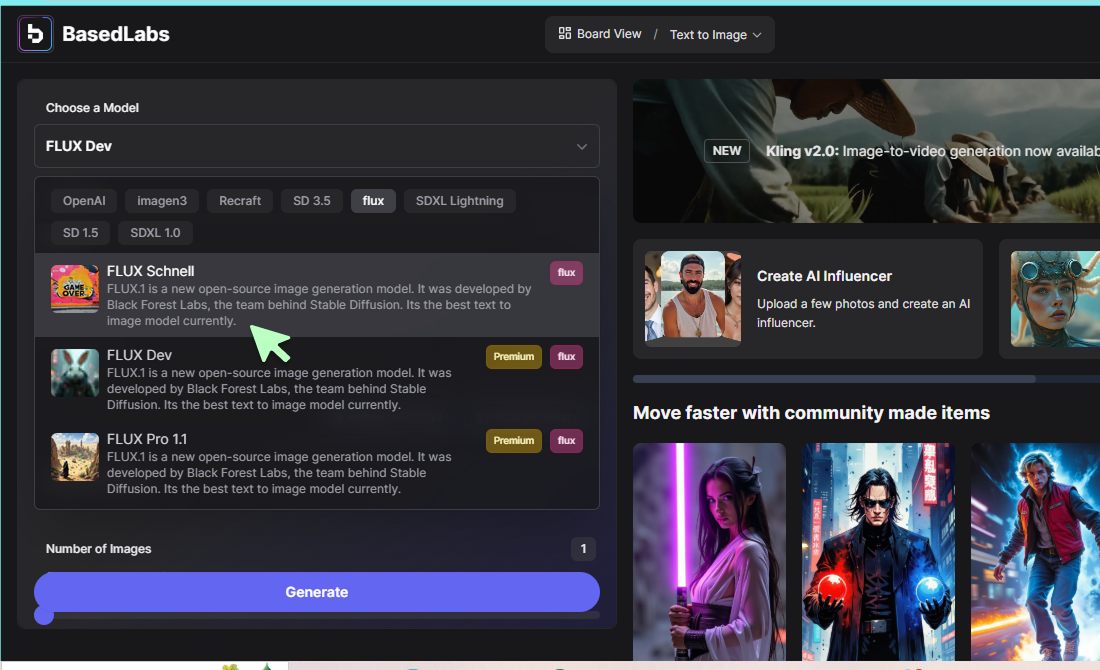The width and height of the screenshot is (1100, 670).
Task: Click the Premium badge on FLUX Pro 1.1
Action: (514, 441)
